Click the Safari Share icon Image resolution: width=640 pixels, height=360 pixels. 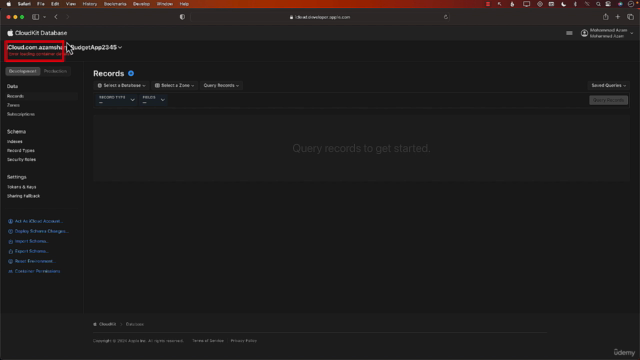click(606, 17)
